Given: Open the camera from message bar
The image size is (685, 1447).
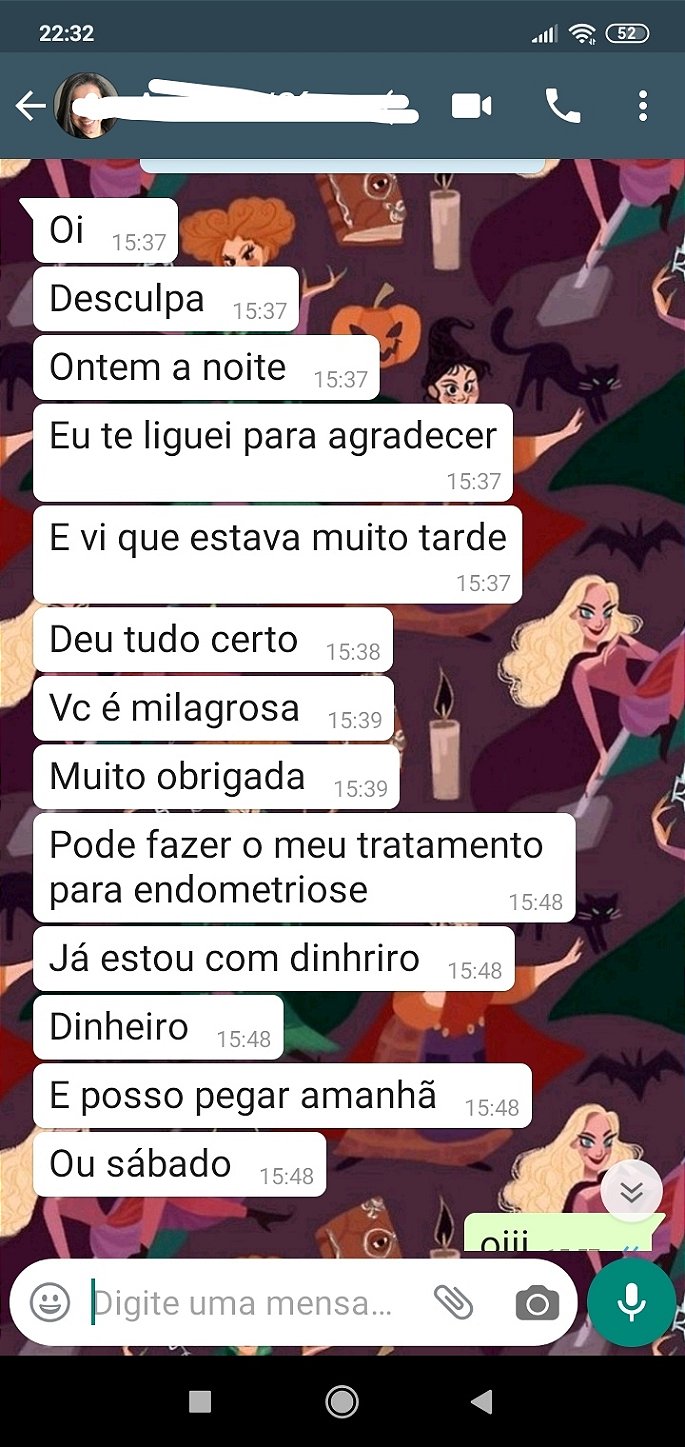Looking at the screenshot, I should pyautogui.click(x=537, y=1302).
